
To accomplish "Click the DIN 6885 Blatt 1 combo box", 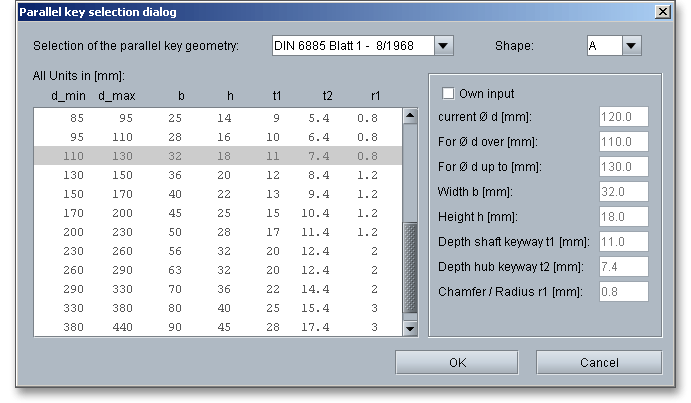I will click(352, 46).
